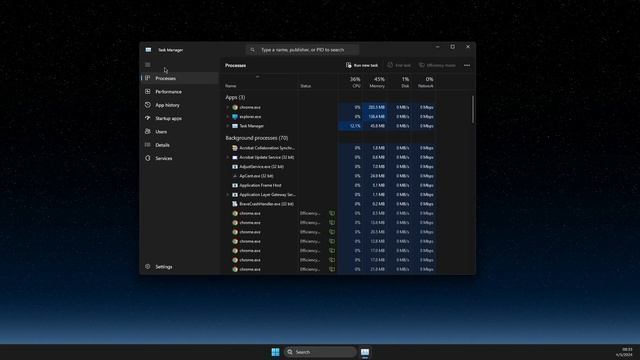This screenshot has height=360, width=640.
Task: Sort by the Name column header
Action: click(x=230, y=86)
